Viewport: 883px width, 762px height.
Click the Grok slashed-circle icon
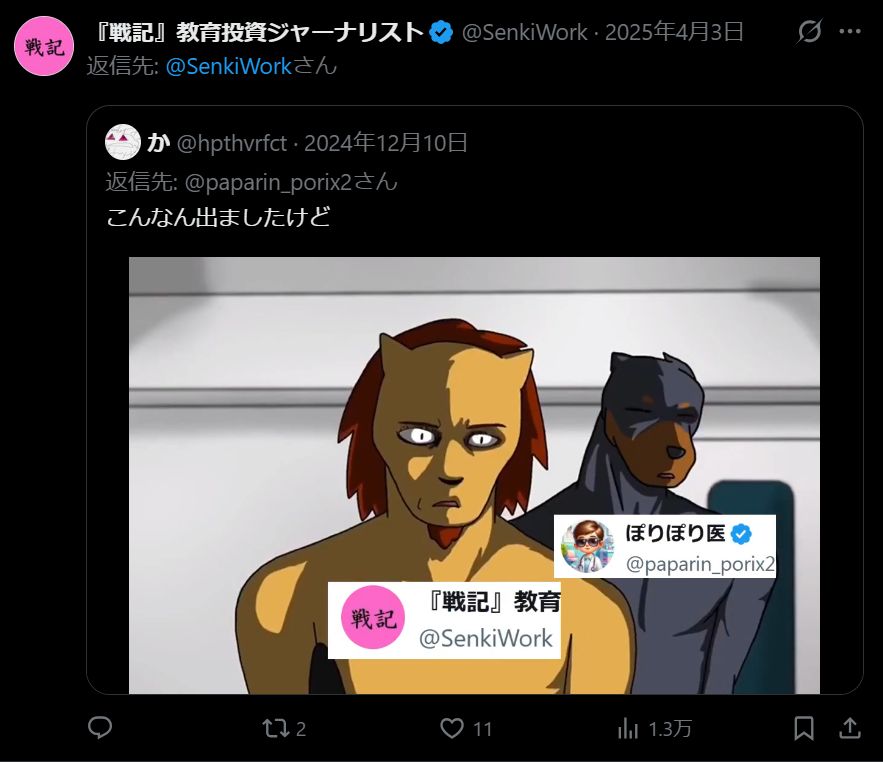[809, 32]
